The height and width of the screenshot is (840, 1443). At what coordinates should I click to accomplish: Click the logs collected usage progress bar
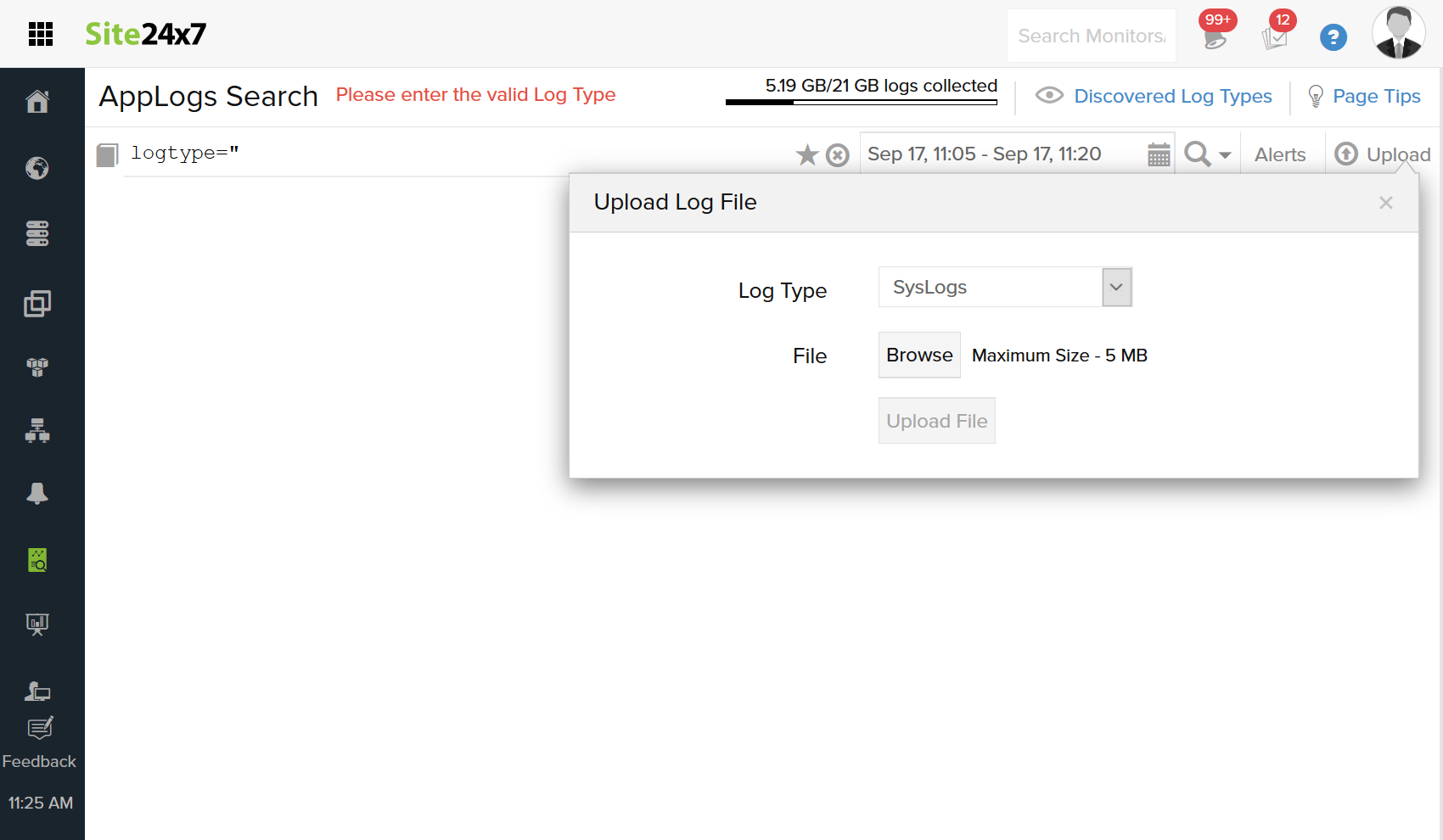pos(861,101)
